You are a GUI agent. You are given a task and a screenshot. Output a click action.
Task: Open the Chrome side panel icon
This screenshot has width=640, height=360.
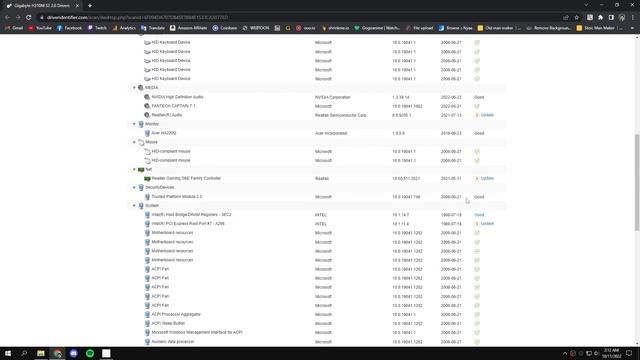[x=611, y=18]
